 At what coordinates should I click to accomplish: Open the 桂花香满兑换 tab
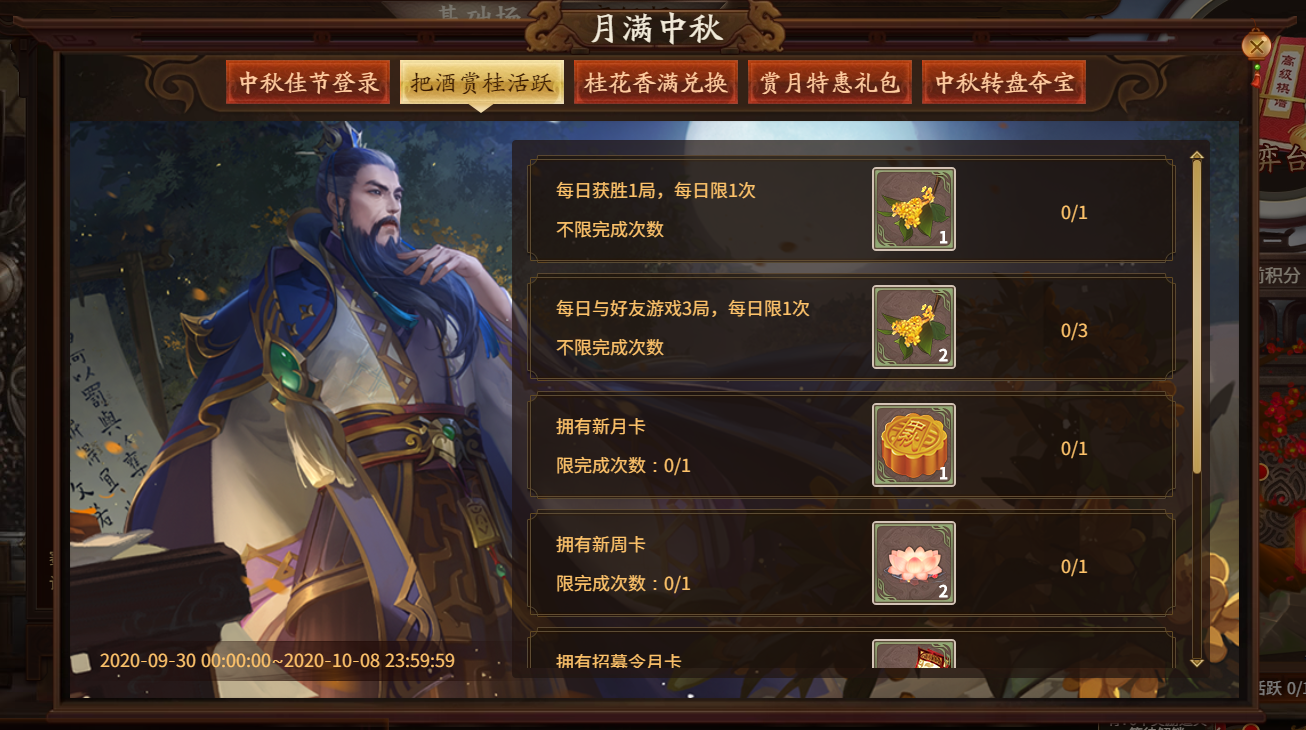(x=656, y=82)
